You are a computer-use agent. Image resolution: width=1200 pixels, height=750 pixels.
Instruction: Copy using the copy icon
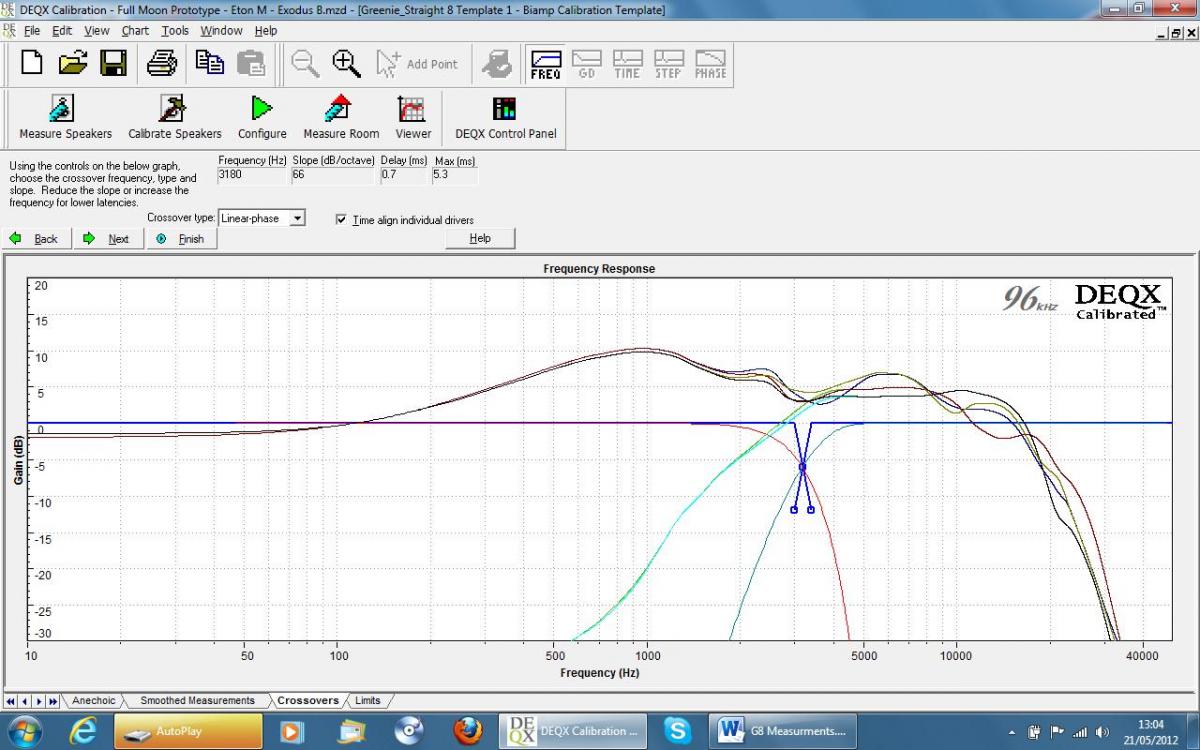click(209, 64)
